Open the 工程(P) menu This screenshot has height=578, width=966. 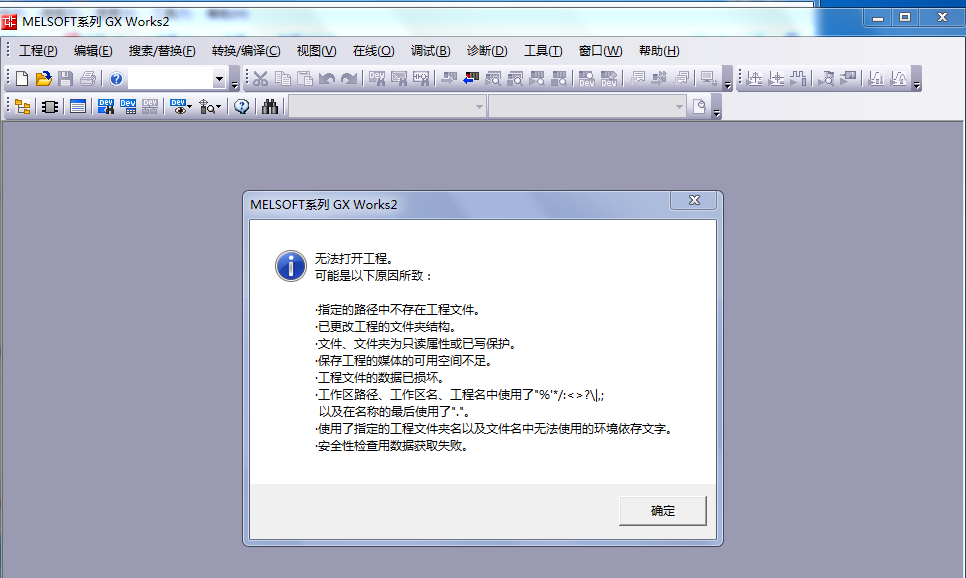click(38, 51)
